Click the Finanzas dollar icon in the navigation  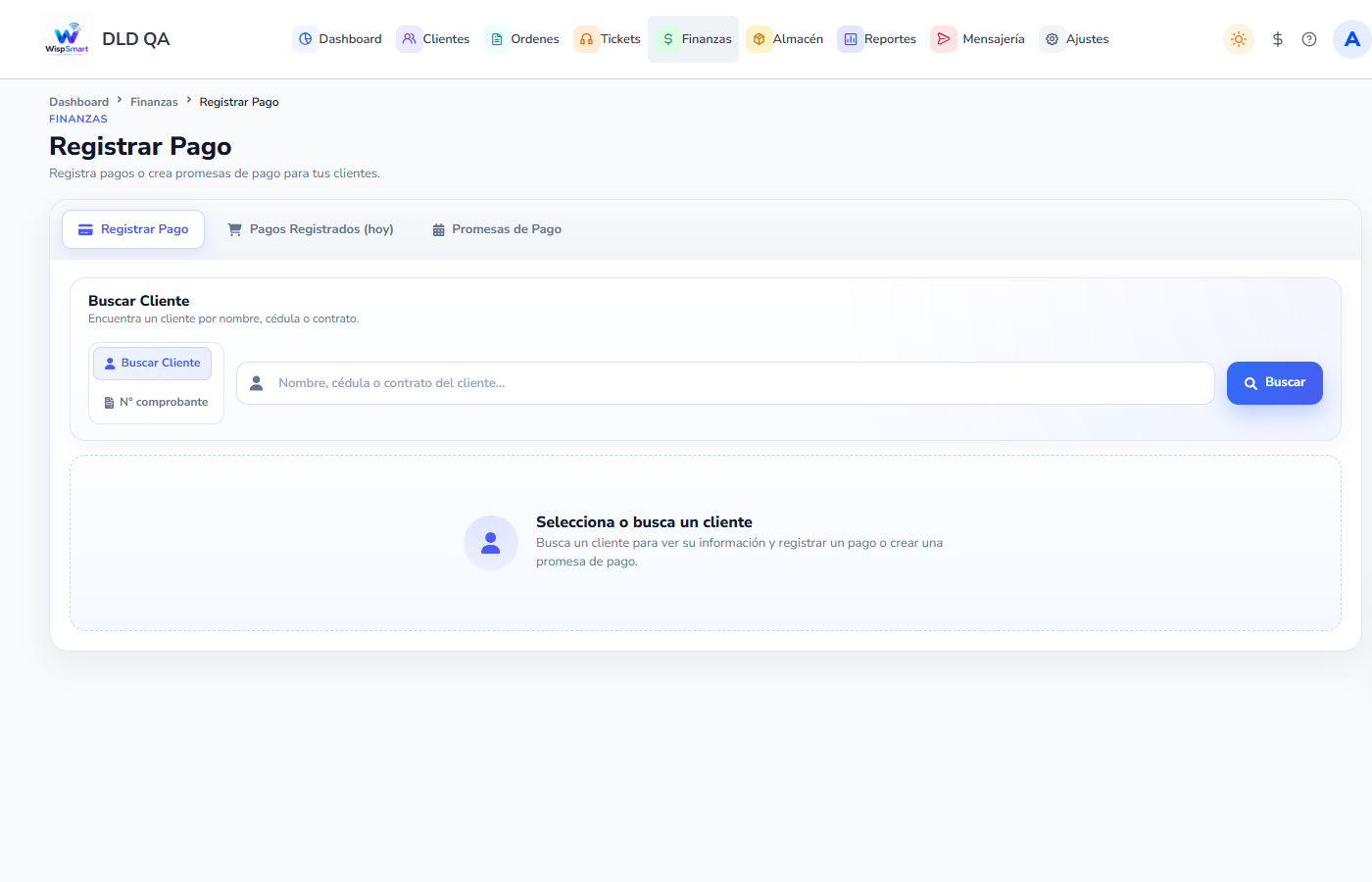click(x=668, y=39)
